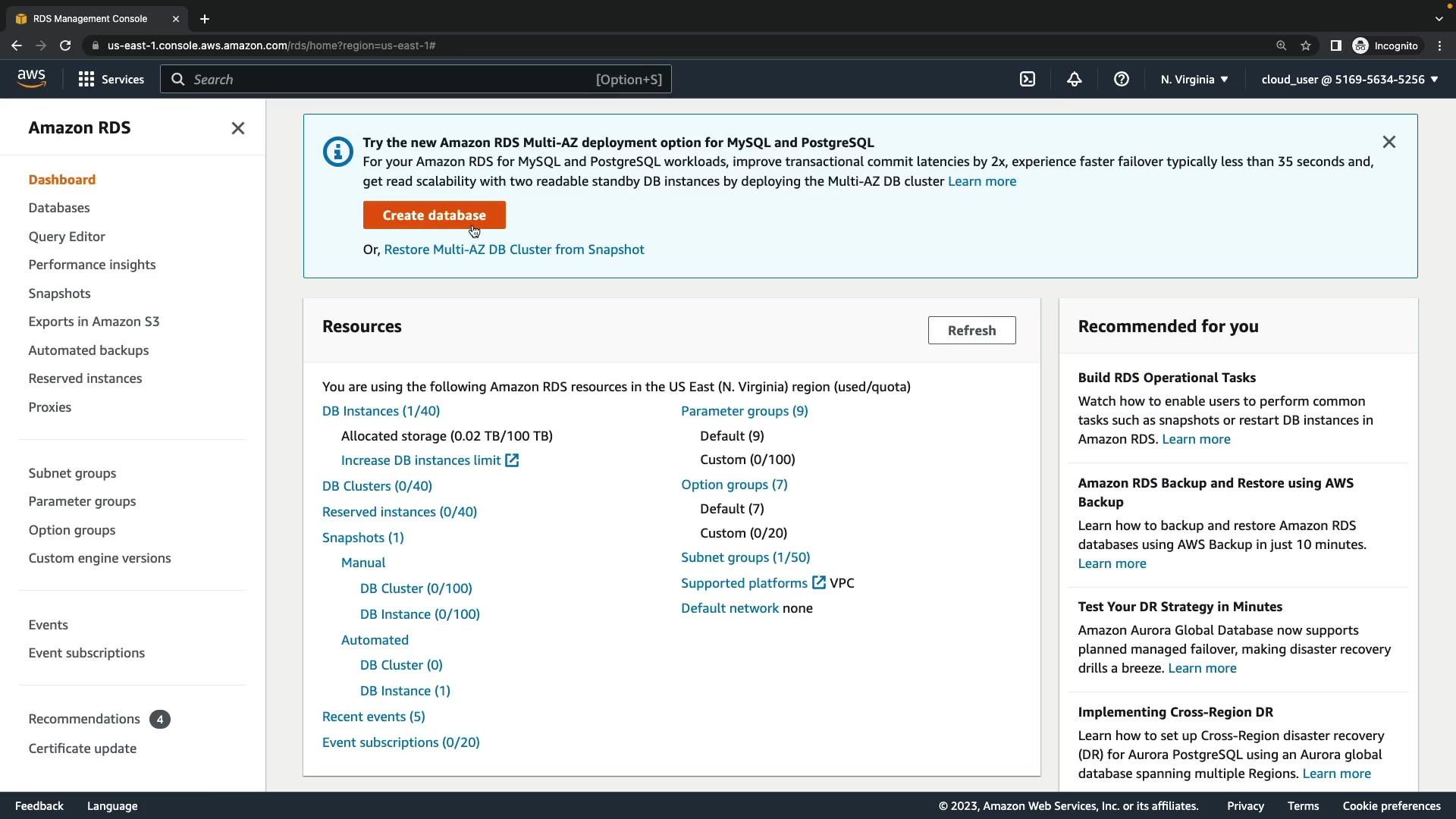1456x819 pixels.
Task: Click the Create database button
Action: pos(434,215)
